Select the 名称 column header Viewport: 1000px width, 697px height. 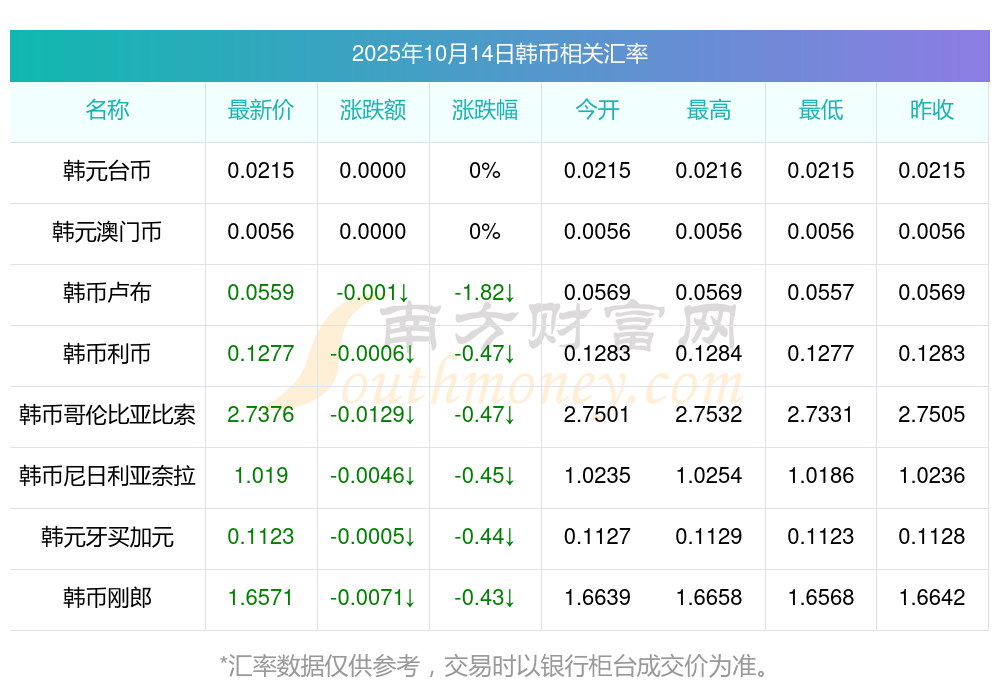107,111
